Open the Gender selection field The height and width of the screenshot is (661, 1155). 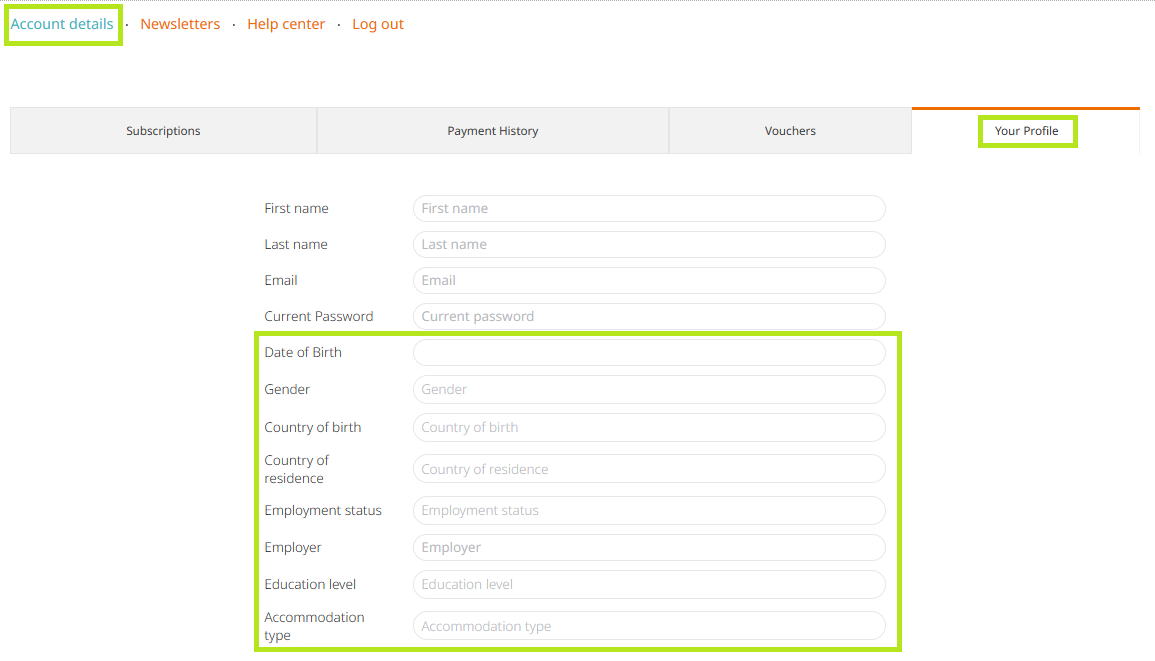point(649,390)
